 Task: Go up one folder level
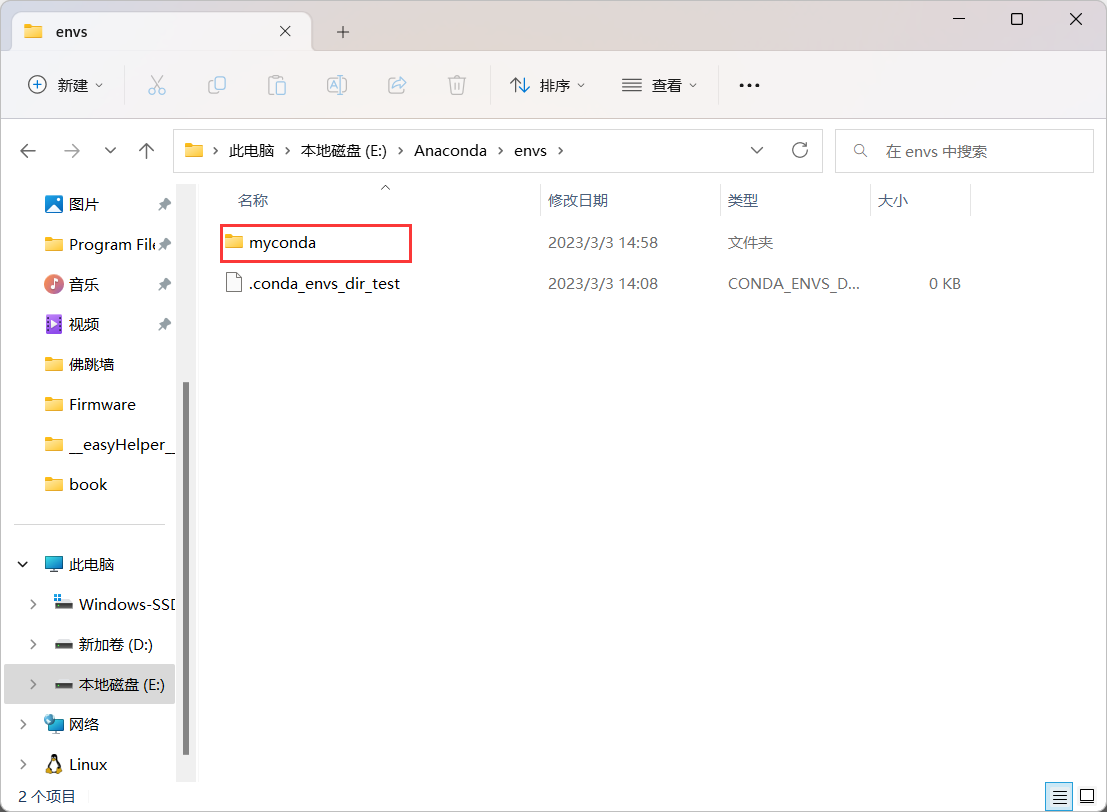coord(146,150)
